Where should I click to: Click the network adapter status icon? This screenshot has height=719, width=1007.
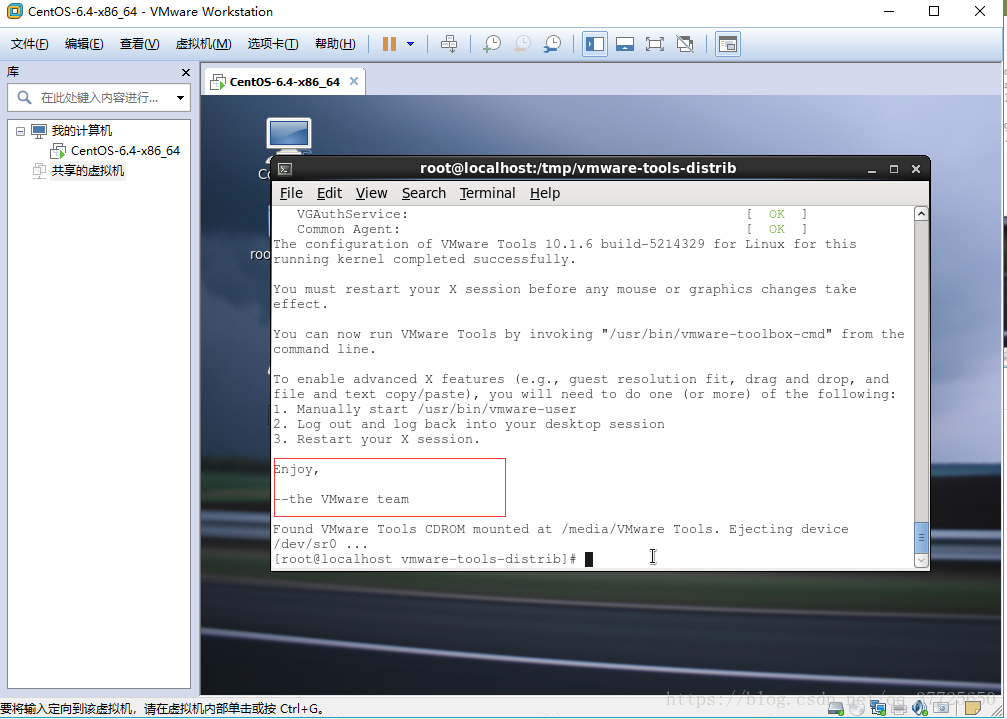(878, 708)
